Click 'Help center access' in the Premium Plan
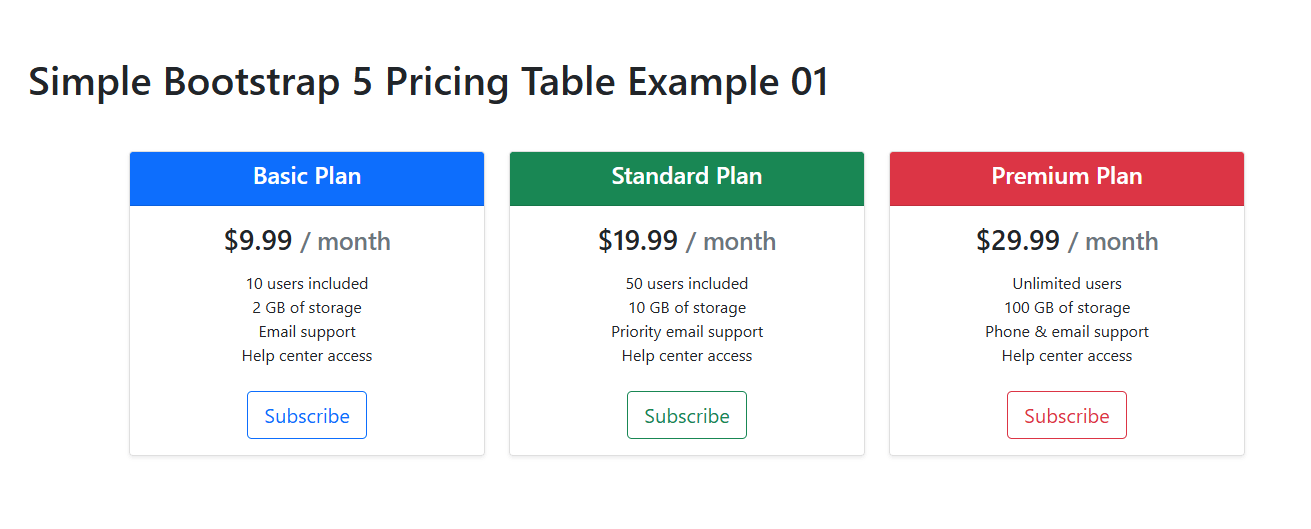 [1067, 356]
